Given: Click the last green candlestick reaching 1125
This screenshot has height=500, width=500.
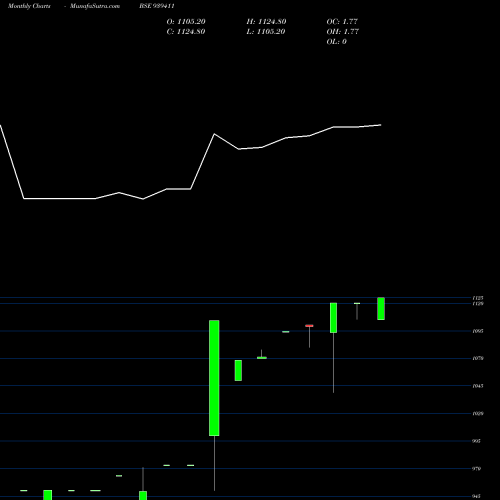Looking at the screenshot, I should pyautogui.click(x=381, y=309).
